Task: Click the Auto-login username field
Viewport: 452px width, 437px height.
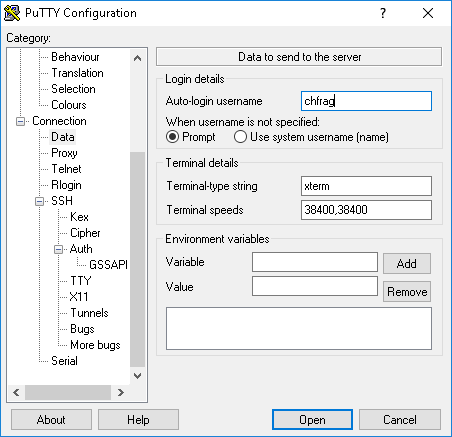Action: point(366,101)
